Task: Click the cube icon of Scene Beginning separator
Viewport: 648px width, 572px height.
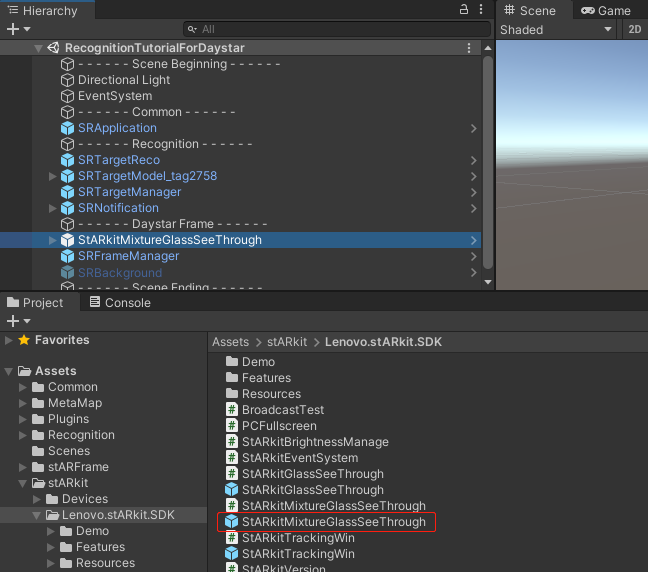Action: click(x=67, y=64)
